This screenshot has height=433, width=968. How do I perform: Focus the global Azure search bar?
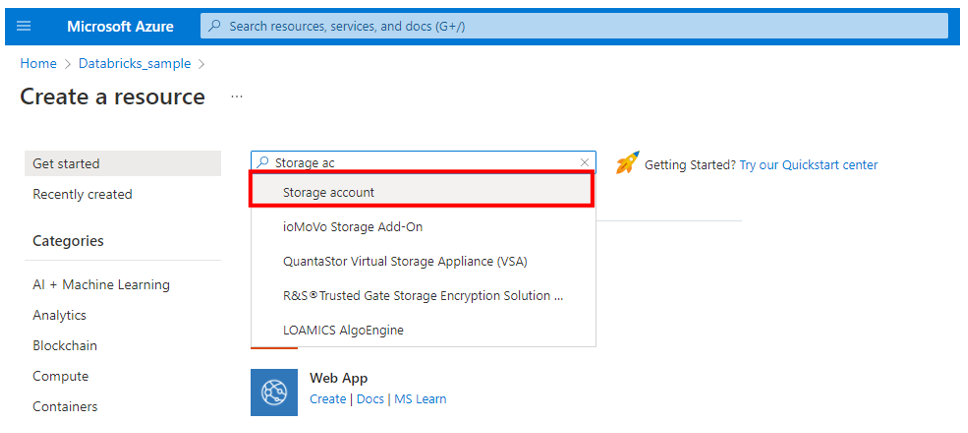[574, 27]
